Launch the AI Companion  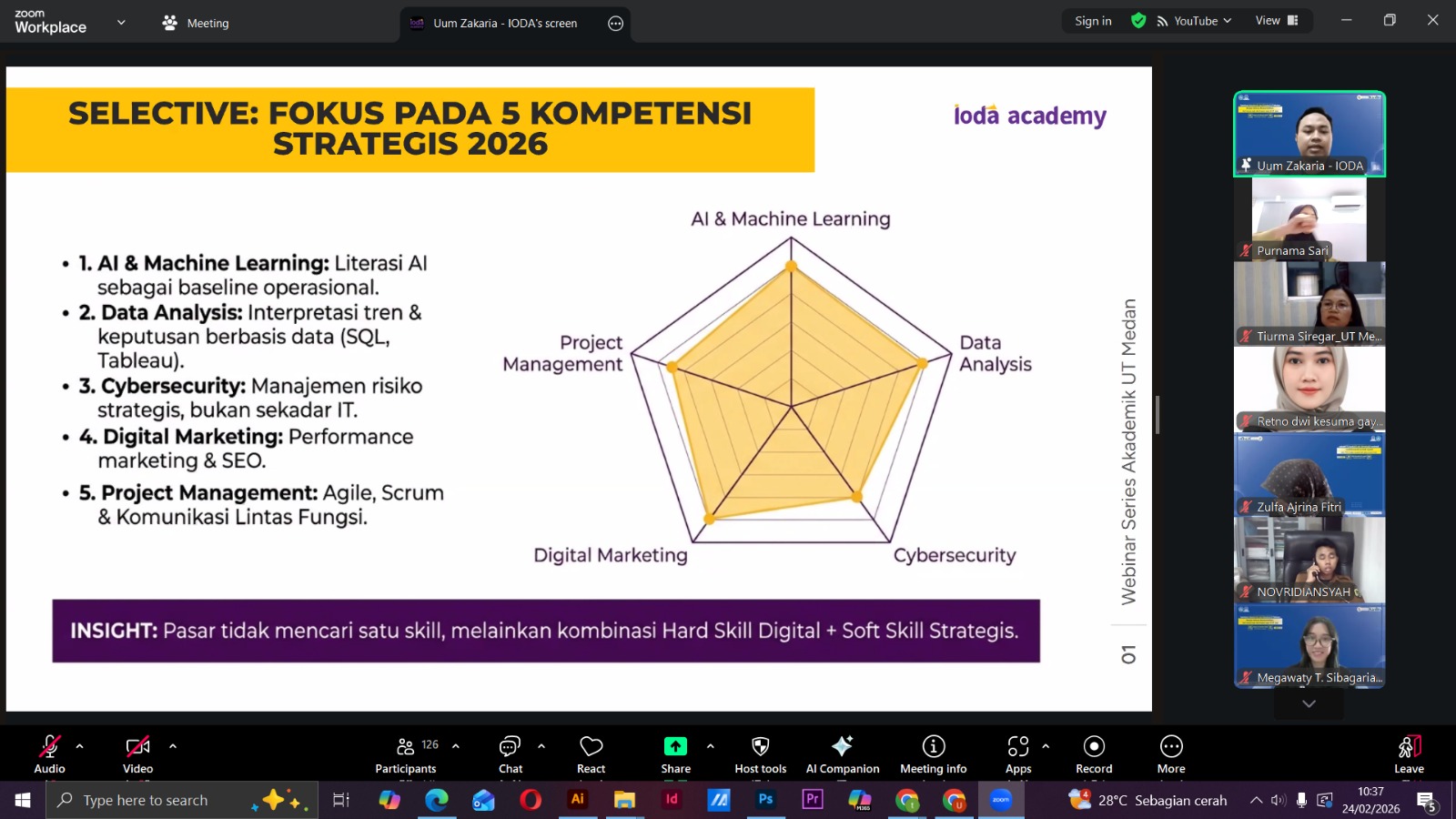[842, 753]
